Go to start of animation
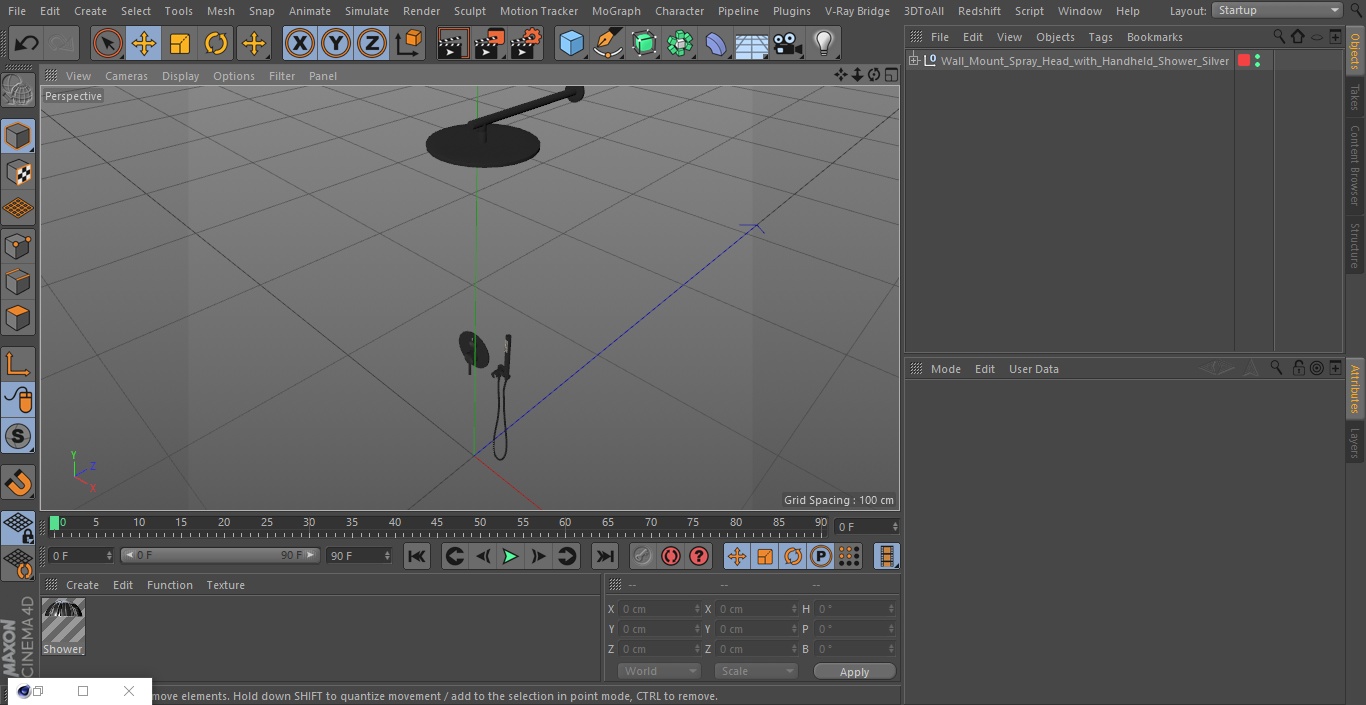 pyautogui.click(x=417, y=556)
